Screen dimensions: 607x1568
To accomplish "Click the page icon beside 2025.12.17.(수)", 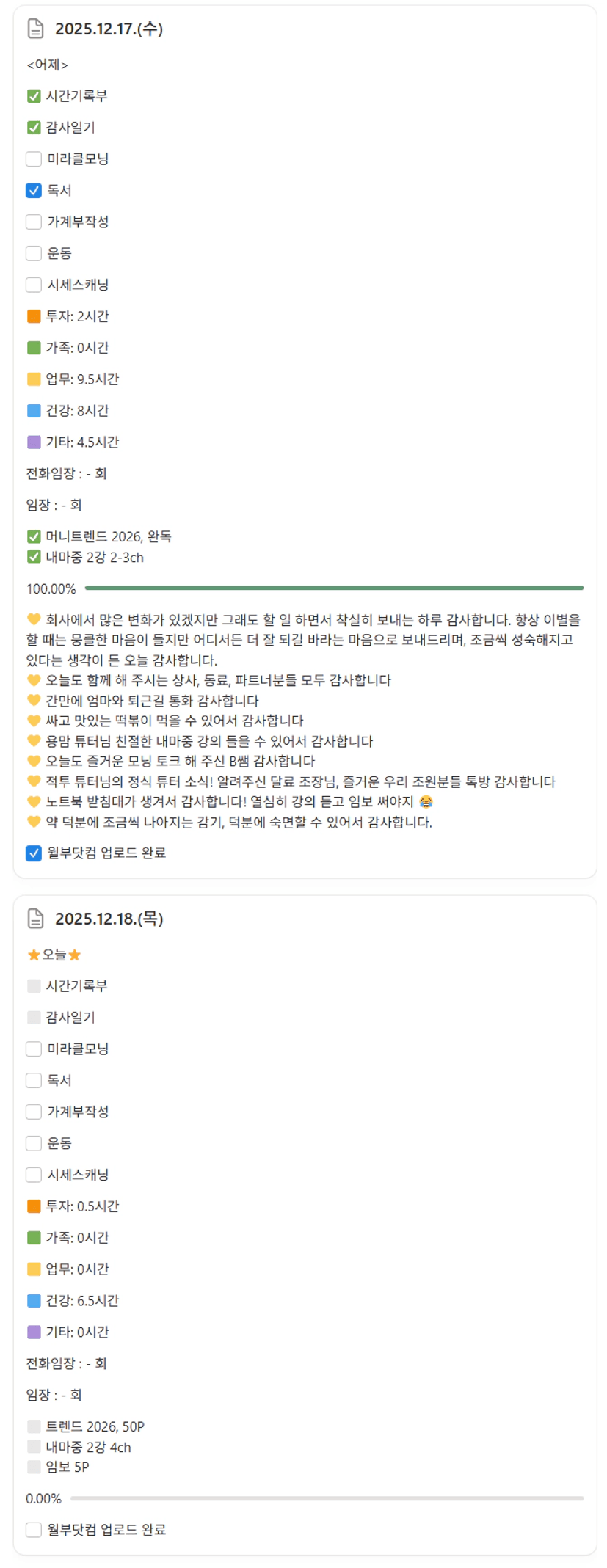I will (35, 29).
